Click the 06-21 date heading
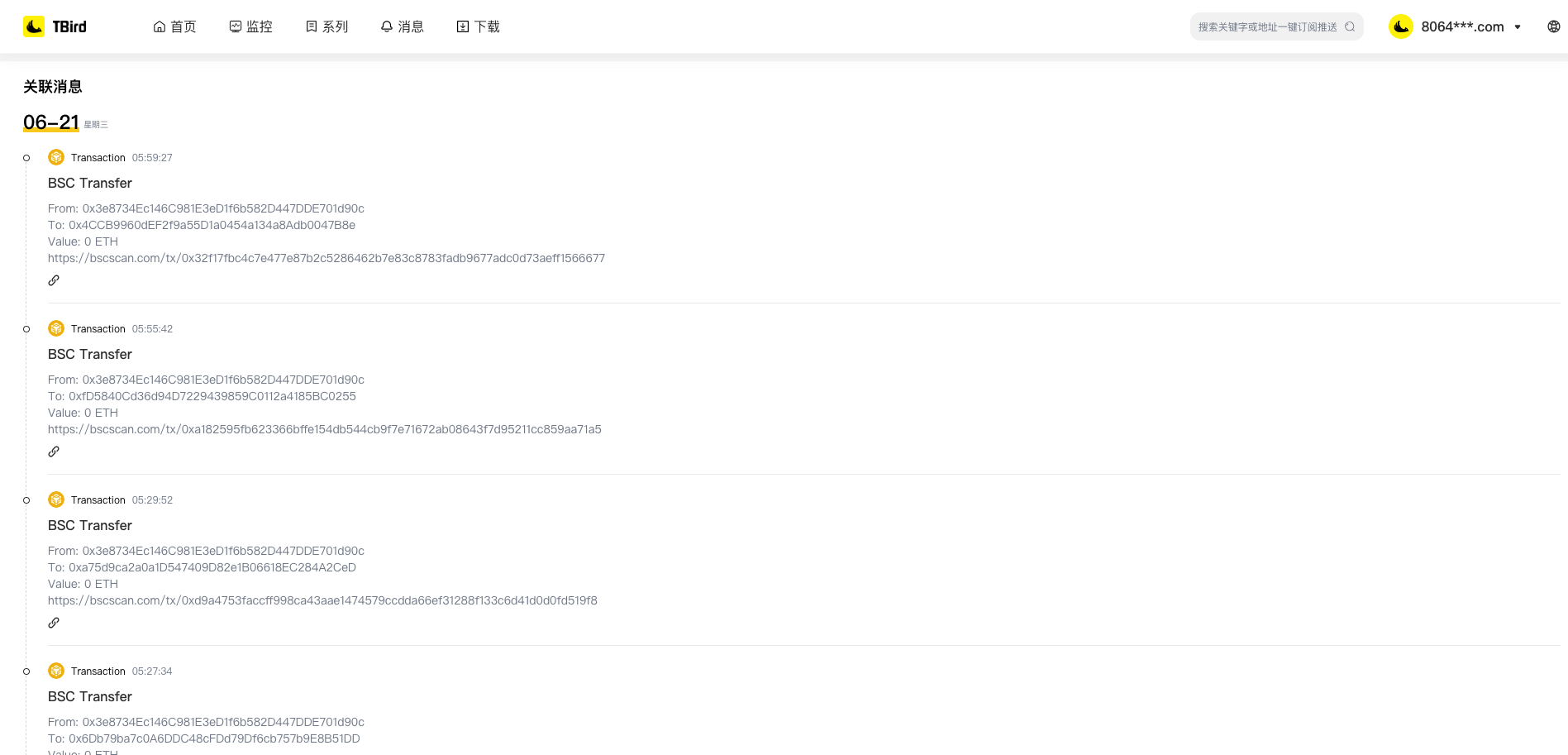 [x=51, y=122]
